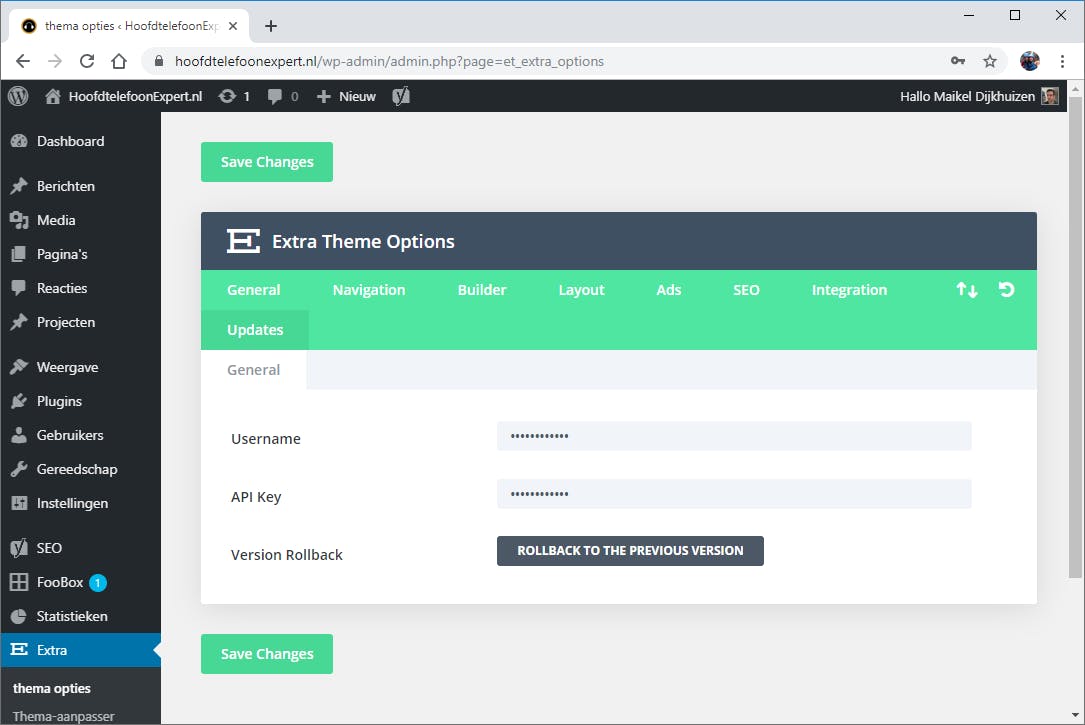Select Extra in the sidebar
This screenshot has width=1085, height=725.
(x=80, y=650)
